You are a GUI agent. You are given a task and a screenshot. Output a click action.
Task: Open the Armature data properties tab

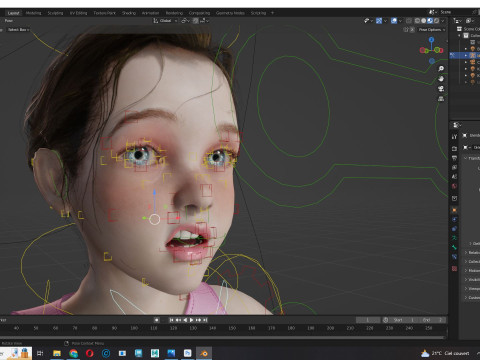coord(454,238)
